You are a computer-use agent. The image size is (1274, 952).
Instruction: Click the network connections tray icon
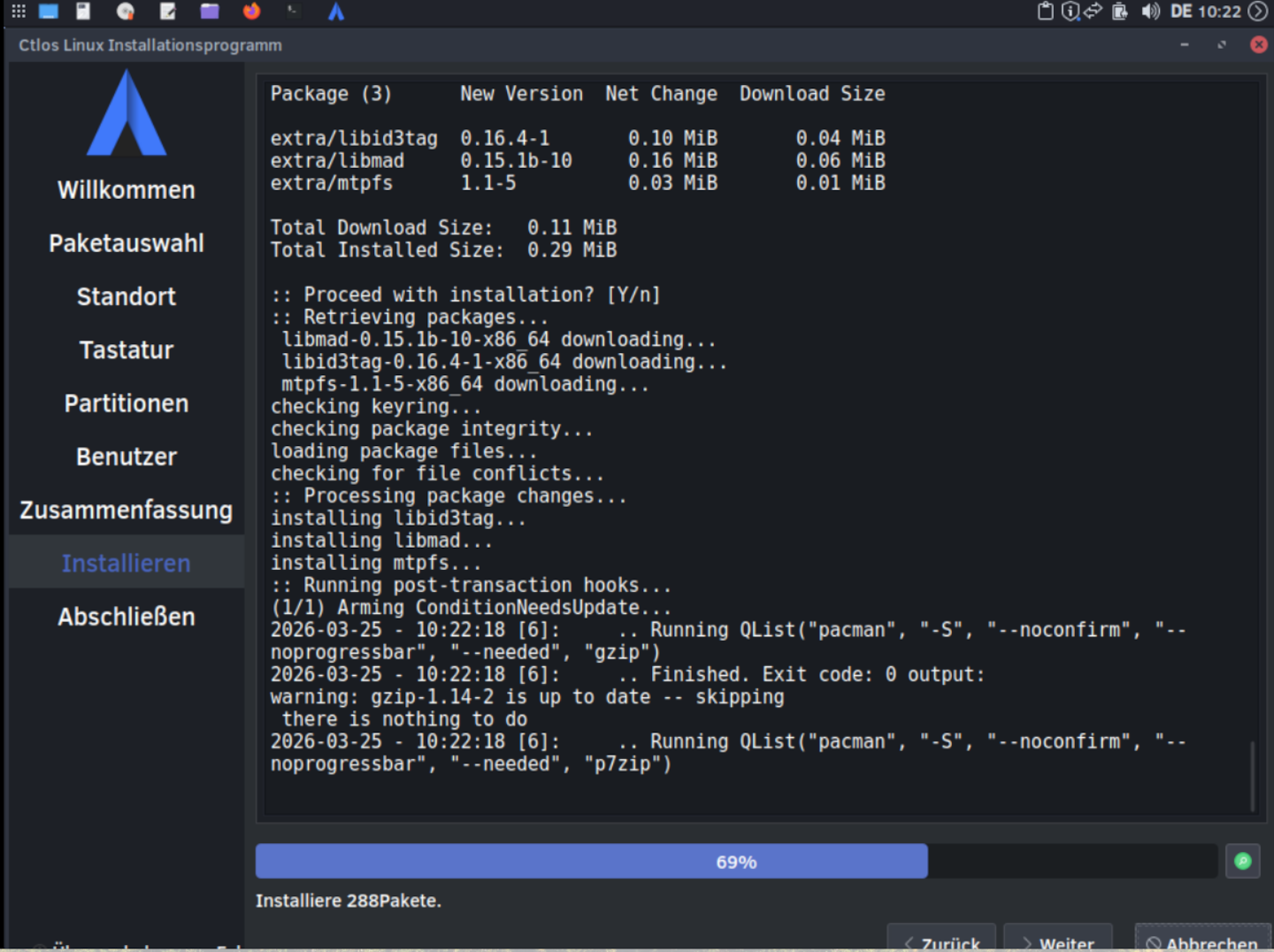click(x=1094, y=12)
